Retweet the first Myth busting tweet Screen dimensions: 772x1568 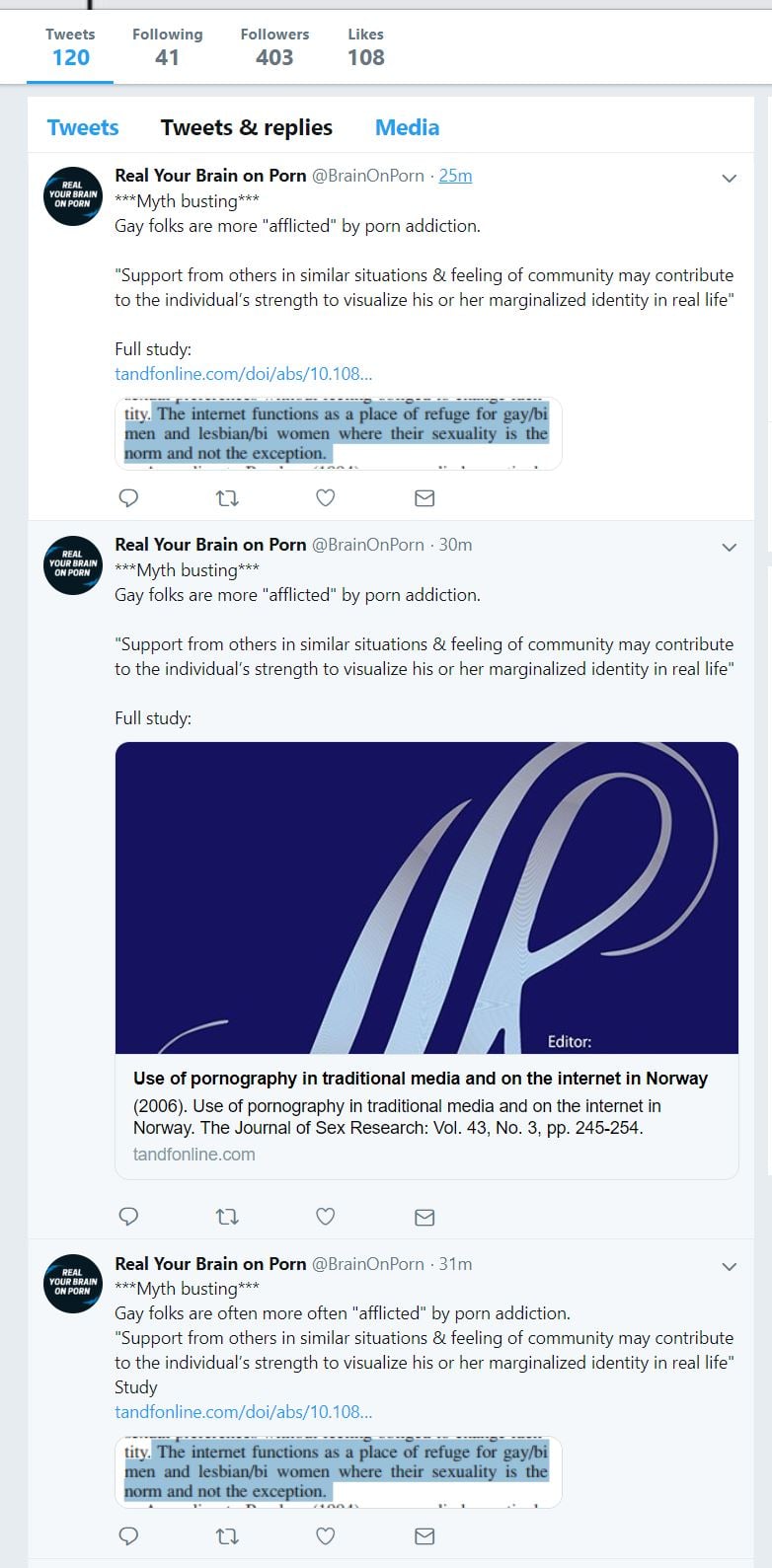[227, 498]
